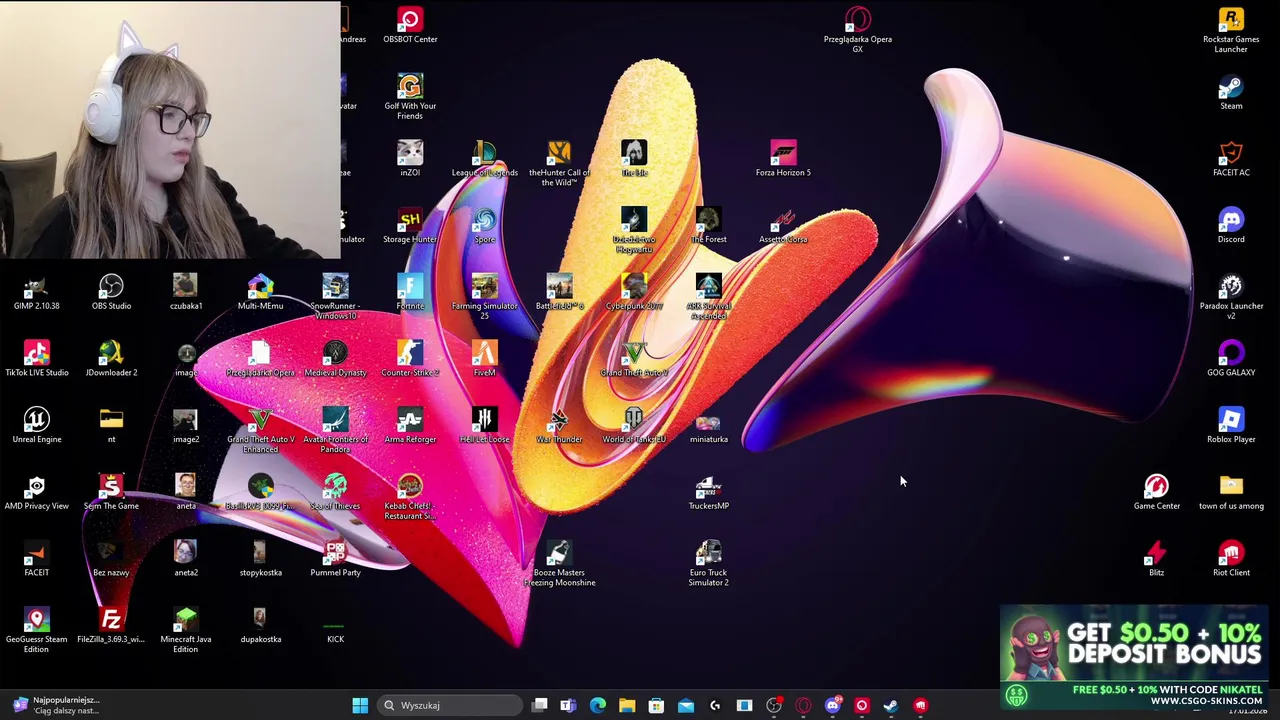Open the Sea of Thieves shortcut
The height and width of the screenshot is (720, 1280).
(x=335, y=493)
